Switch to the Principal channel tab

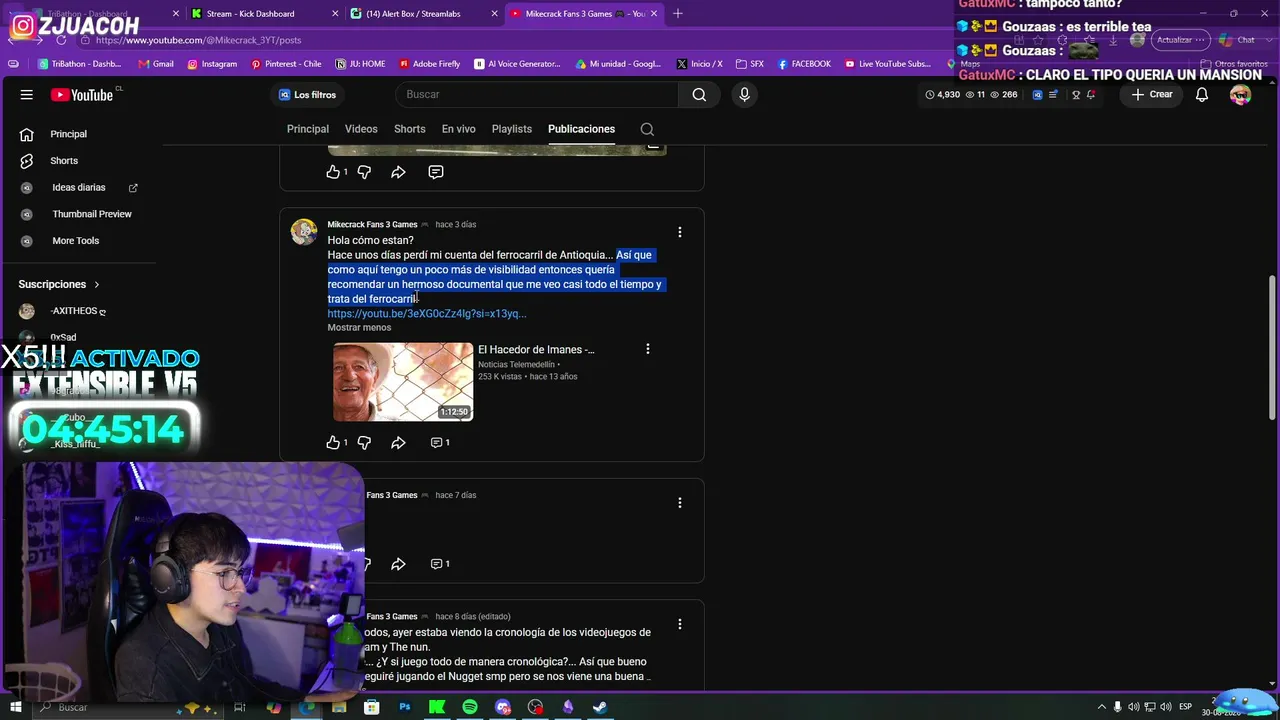click(308, 129)
